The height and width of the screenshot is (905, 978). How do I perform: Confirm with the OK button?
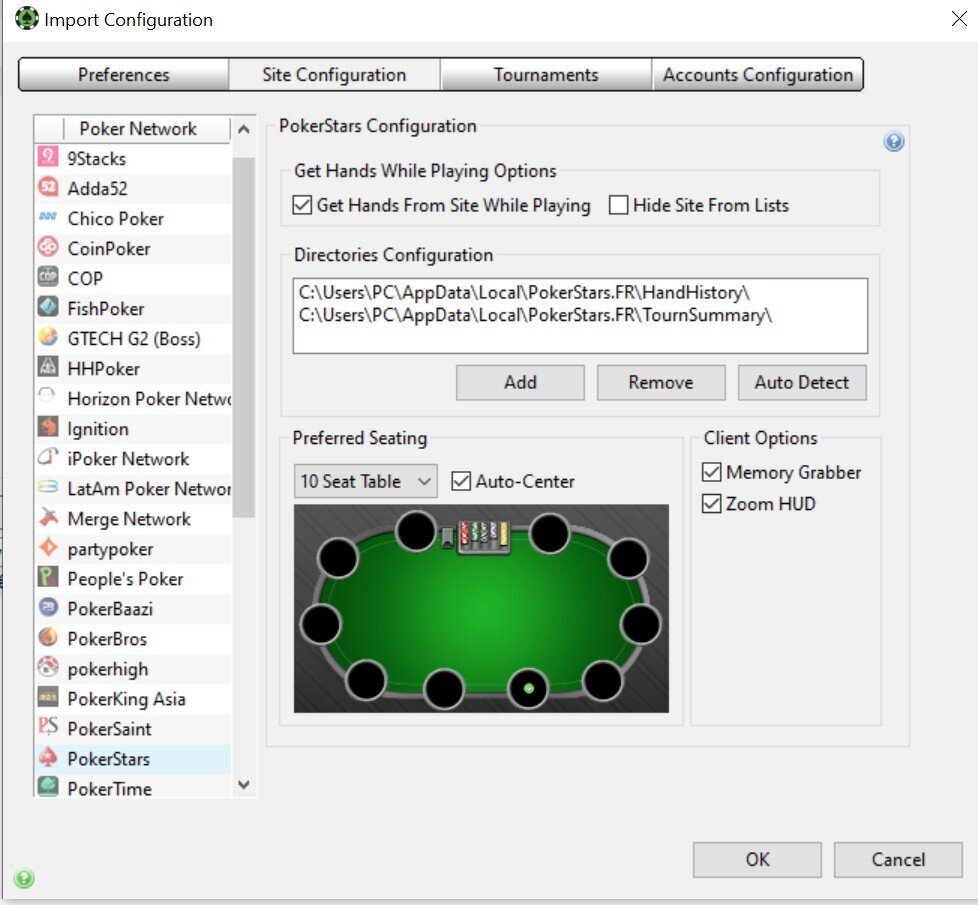click(757, 859)
